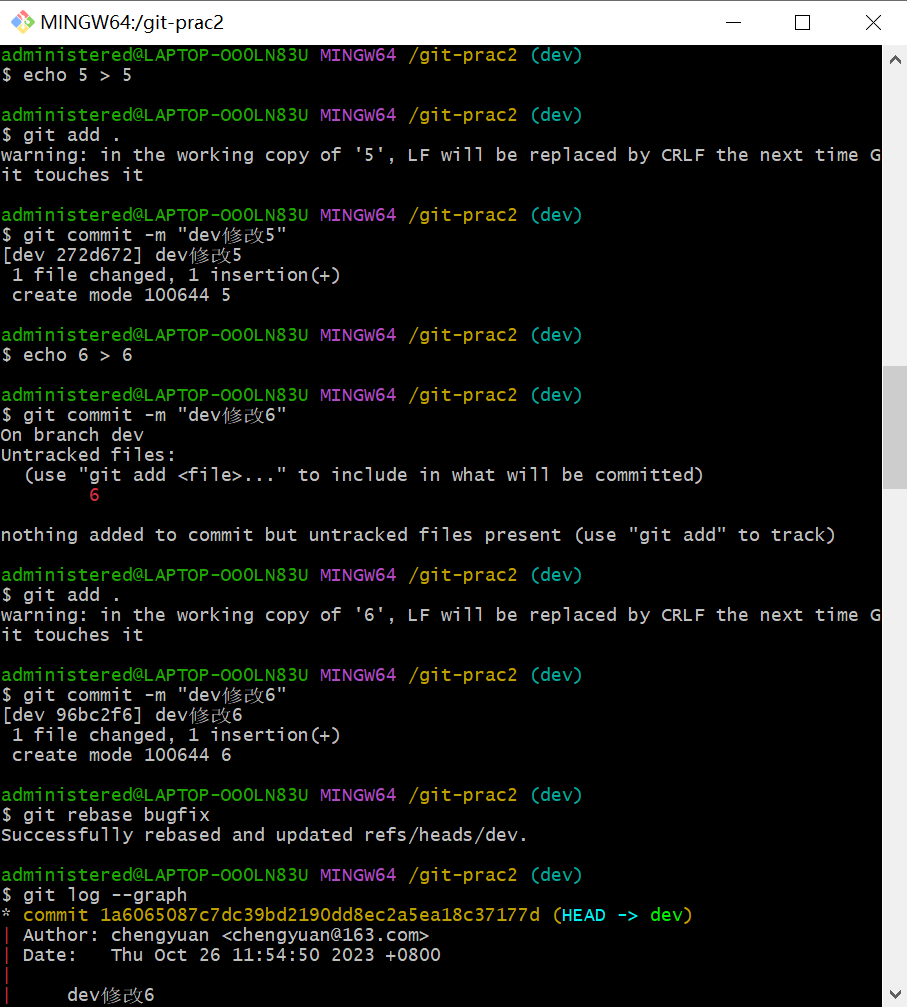Click the Author line chengyuan@163.com
Image resolution: width=907 pixels, height=1007 pixels.
[x=225, y=935]
